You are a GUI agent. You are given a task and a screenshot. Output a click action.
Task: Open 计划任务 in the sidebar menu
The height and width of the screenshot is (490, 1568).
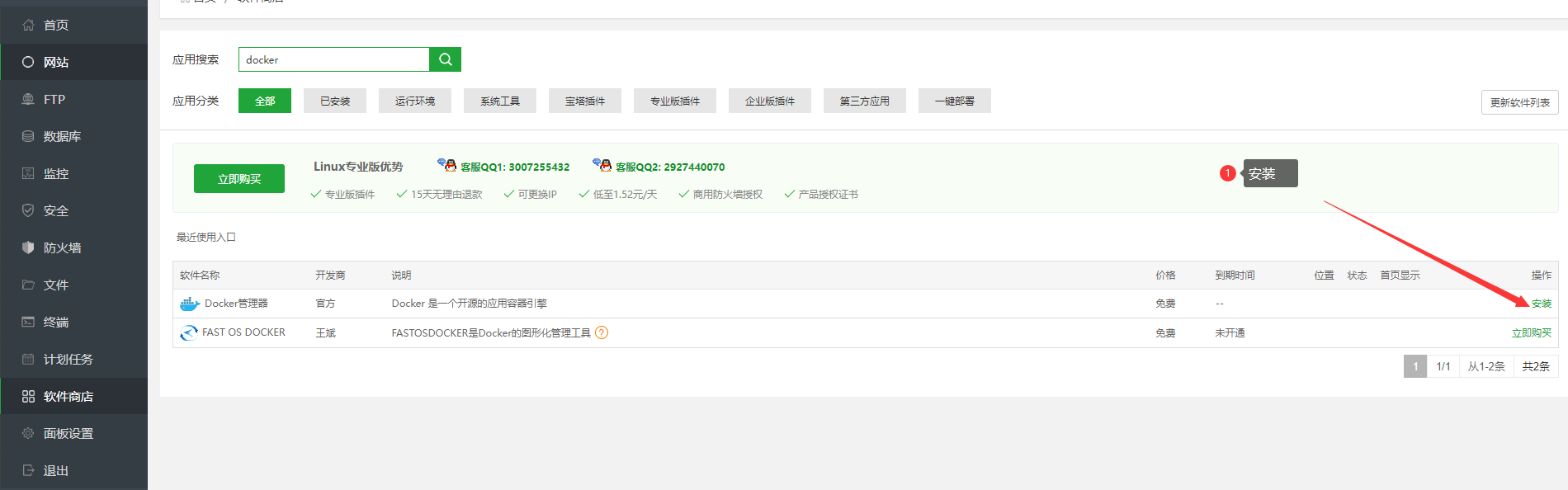[68, 359]
